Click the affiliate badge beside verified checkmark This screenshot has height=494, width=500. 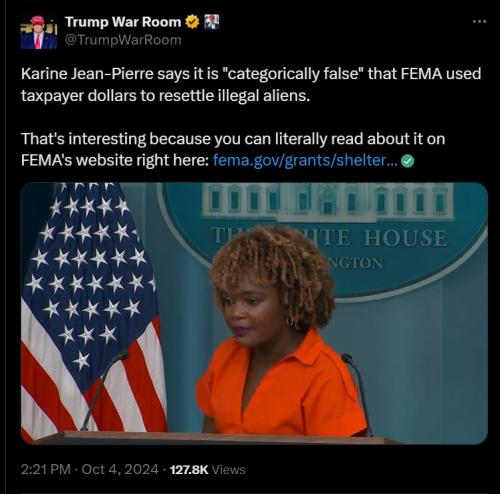pos(211,22)
